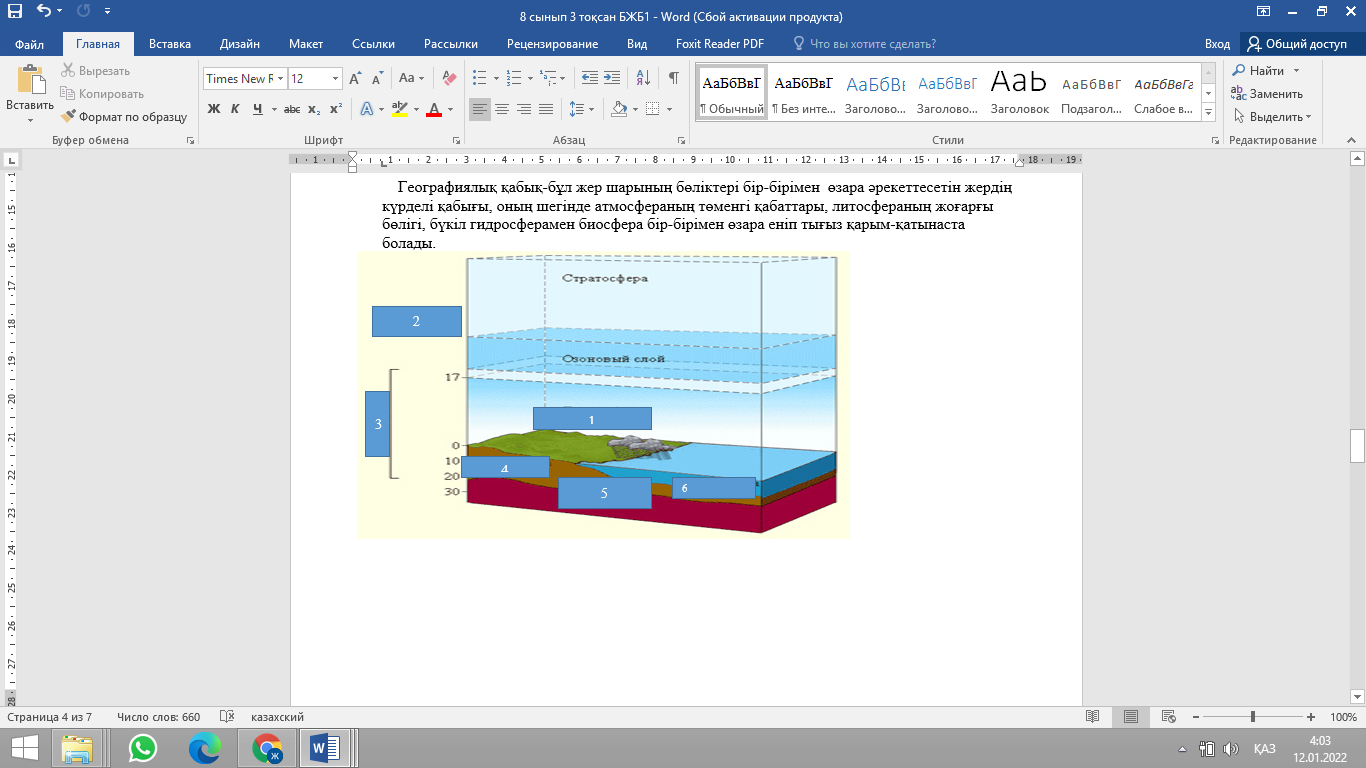Switch to Web Layout view in the status bar
Screen dimensions: 1366x768
[x=1168, y=717]
